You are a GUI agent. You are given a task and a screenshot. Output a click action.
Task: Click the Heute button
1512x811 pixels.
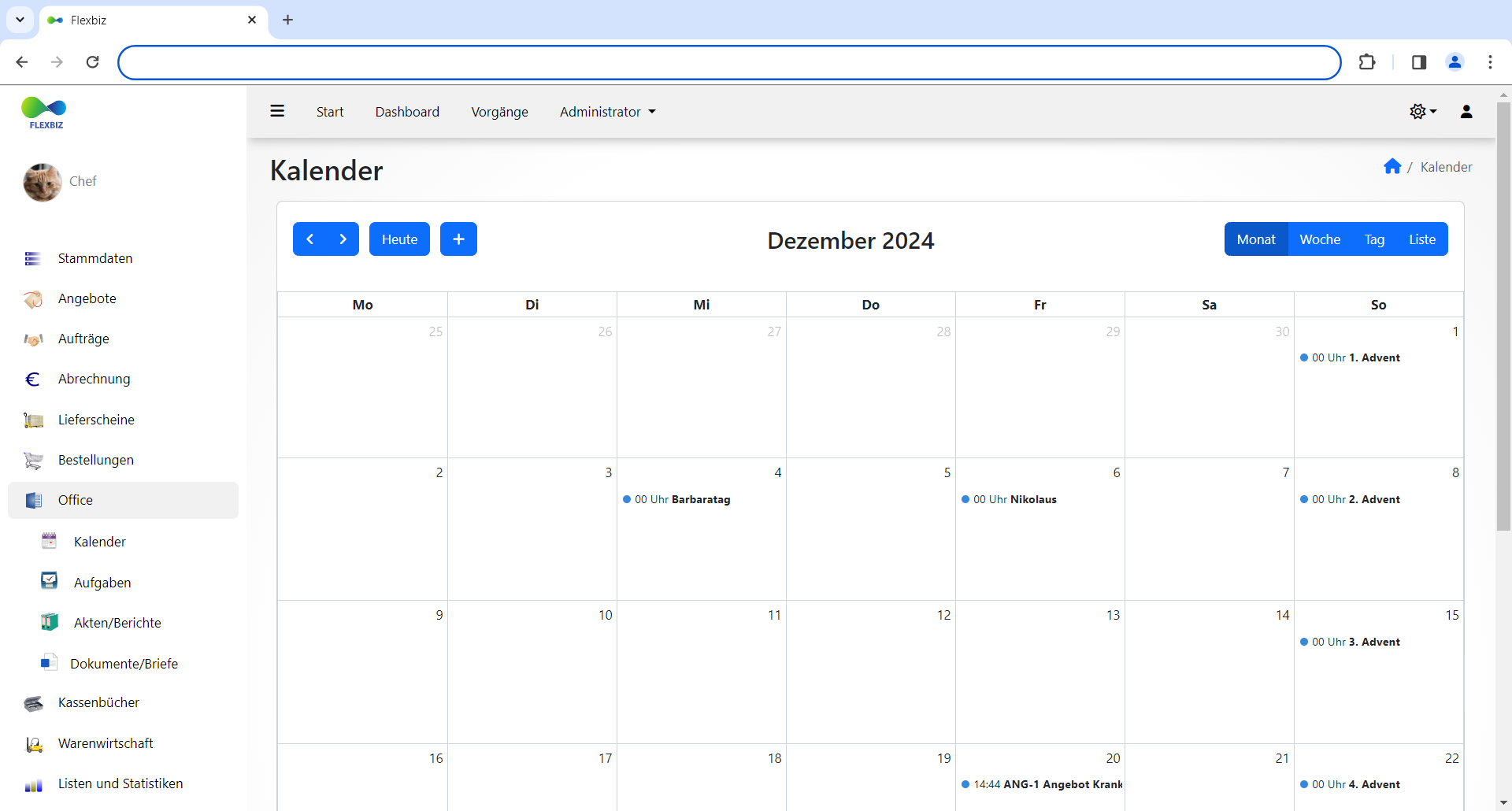399,239
